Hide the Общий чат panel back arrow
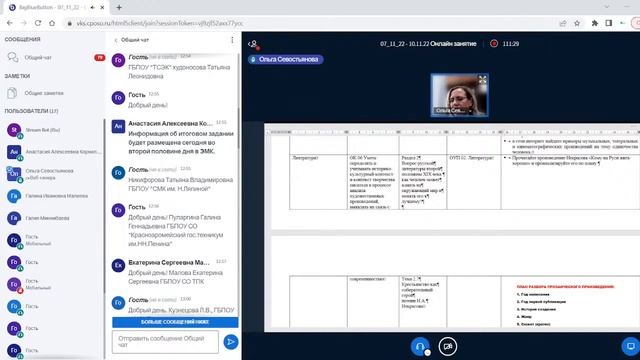The width and height of the screenshot is (640, 360). coord(116,40)
